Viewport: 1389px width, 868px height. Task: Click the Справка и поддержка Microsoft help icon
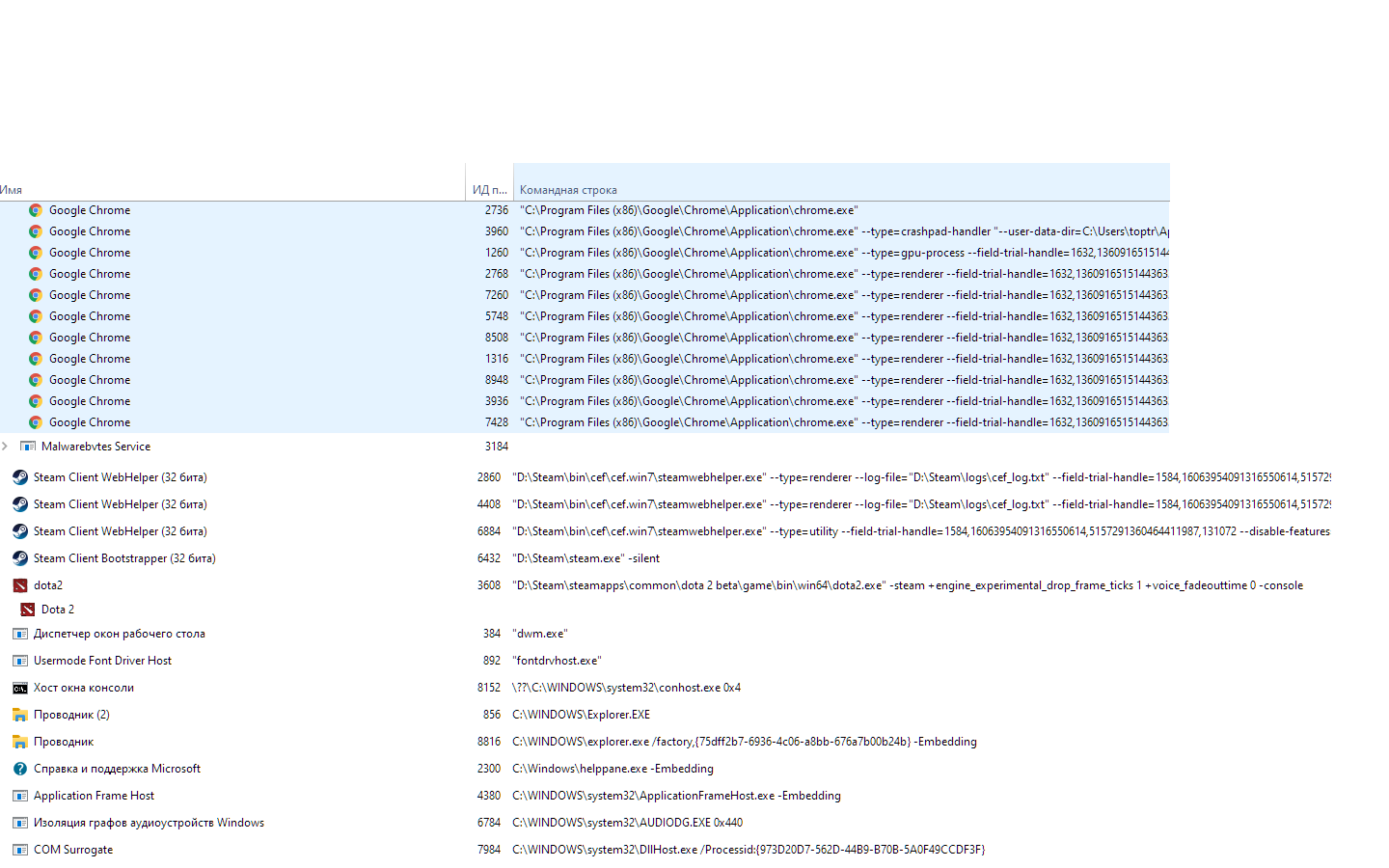(x=20, y=769)
